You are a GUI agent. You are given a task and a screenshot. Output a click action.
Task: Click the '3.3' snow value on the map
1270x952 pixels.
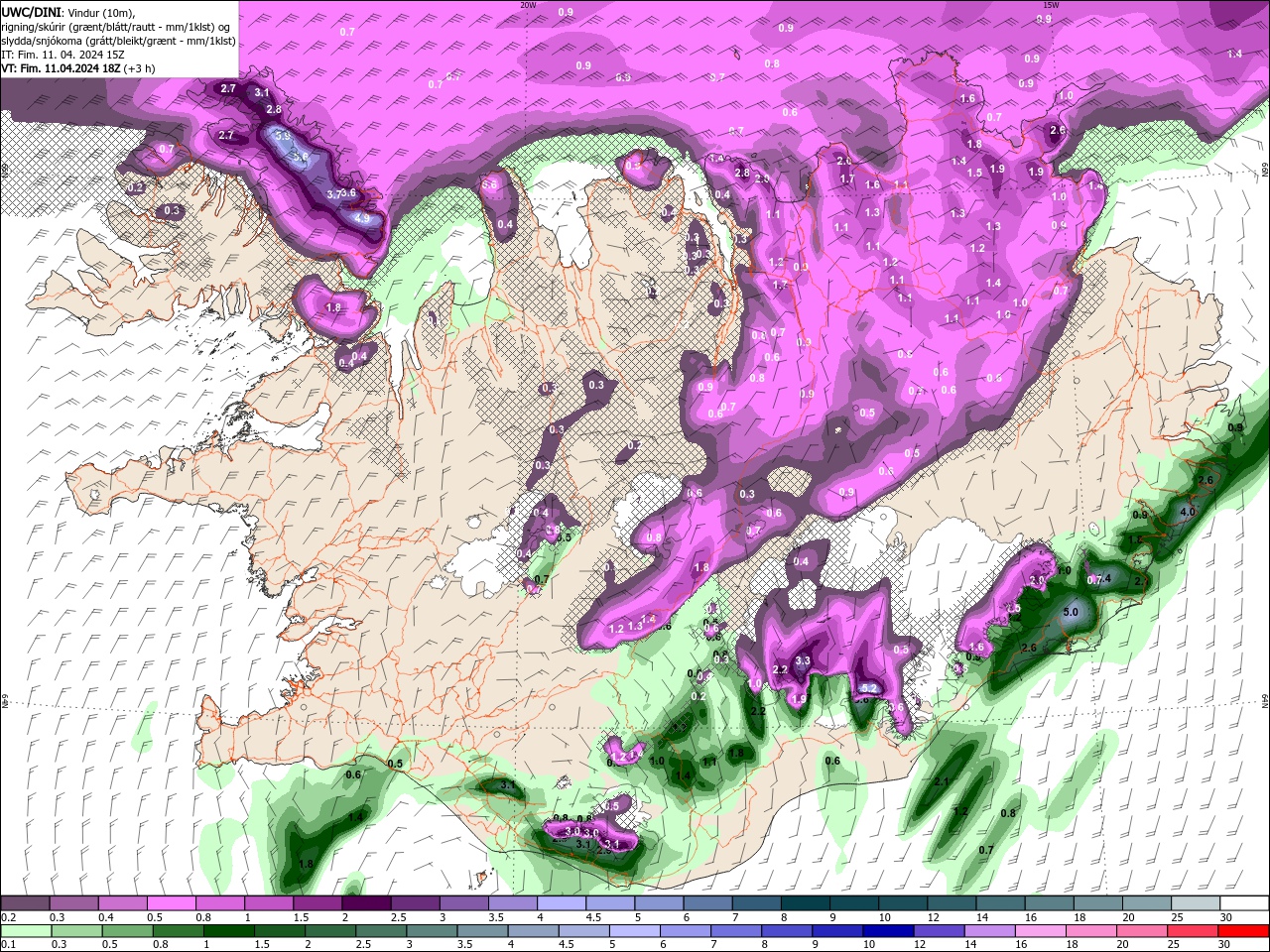pos(803,661)
